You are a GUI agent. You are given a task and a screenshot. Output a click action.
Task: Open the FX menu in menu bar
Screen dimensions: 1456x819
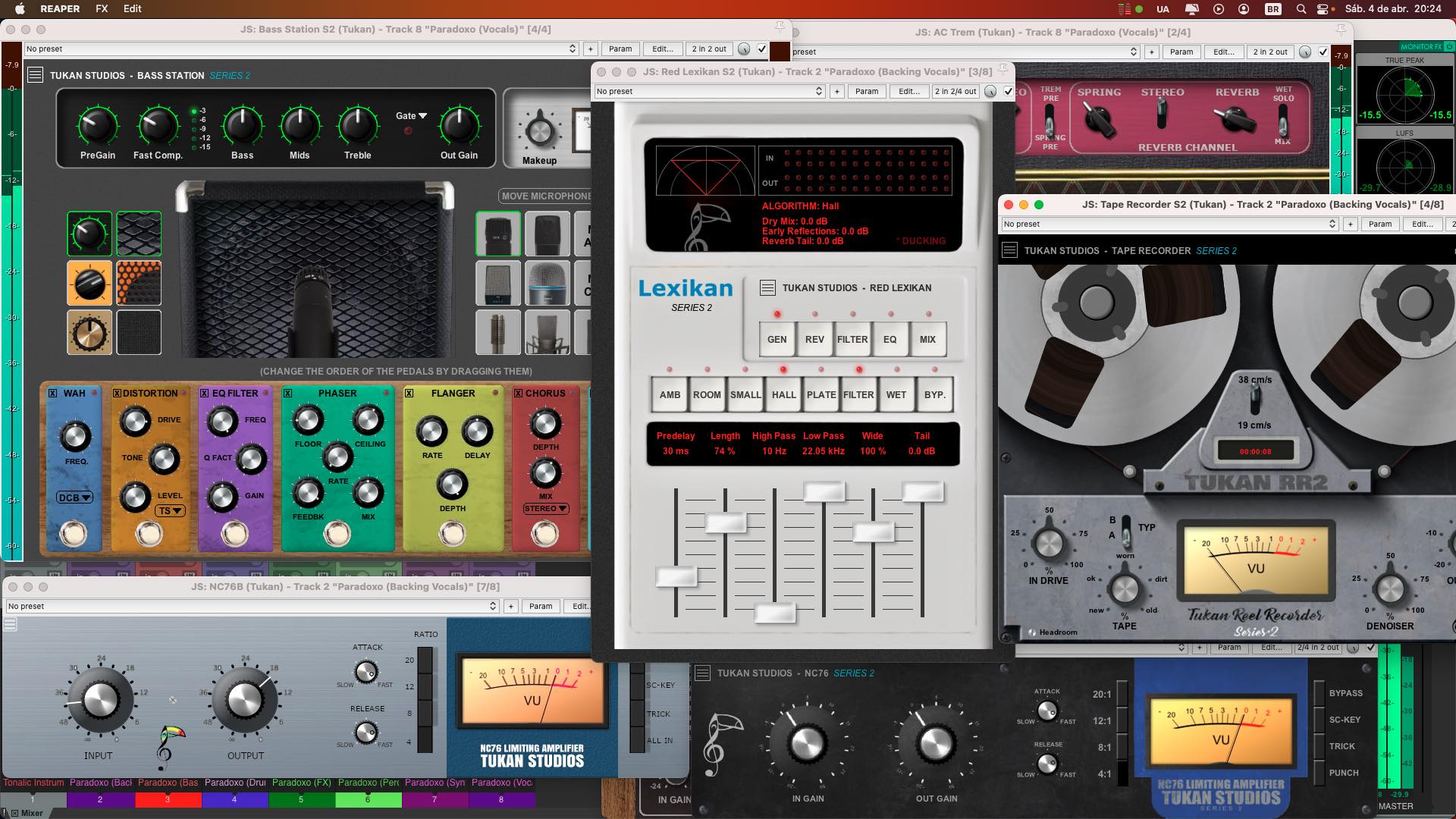coord(102,8)
